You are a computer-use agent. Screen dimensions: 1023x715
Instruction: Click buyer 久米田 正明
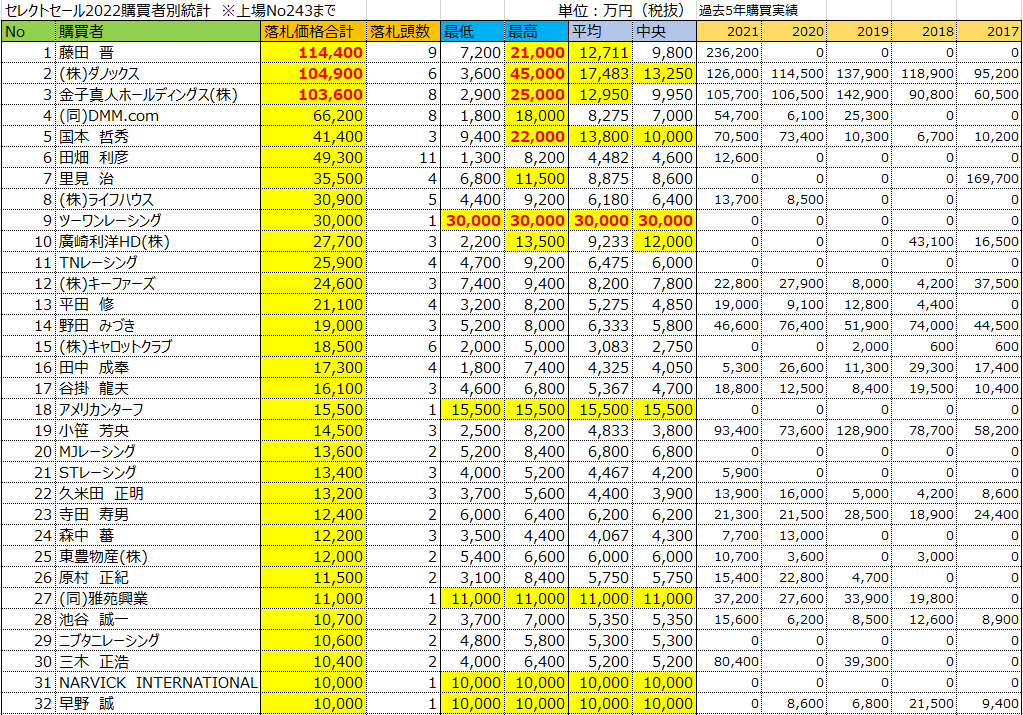tap(101, 493)
